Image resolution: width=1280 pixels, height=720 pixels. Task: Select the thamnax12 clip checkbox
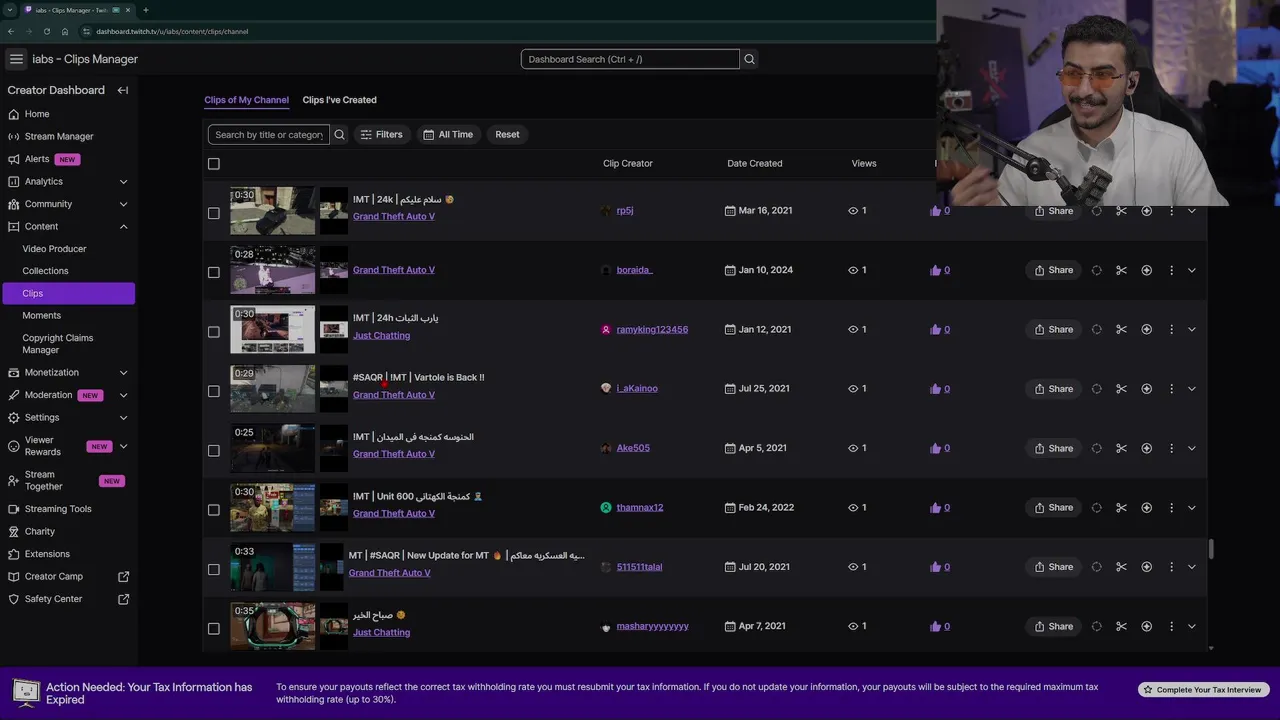[213, 510]
